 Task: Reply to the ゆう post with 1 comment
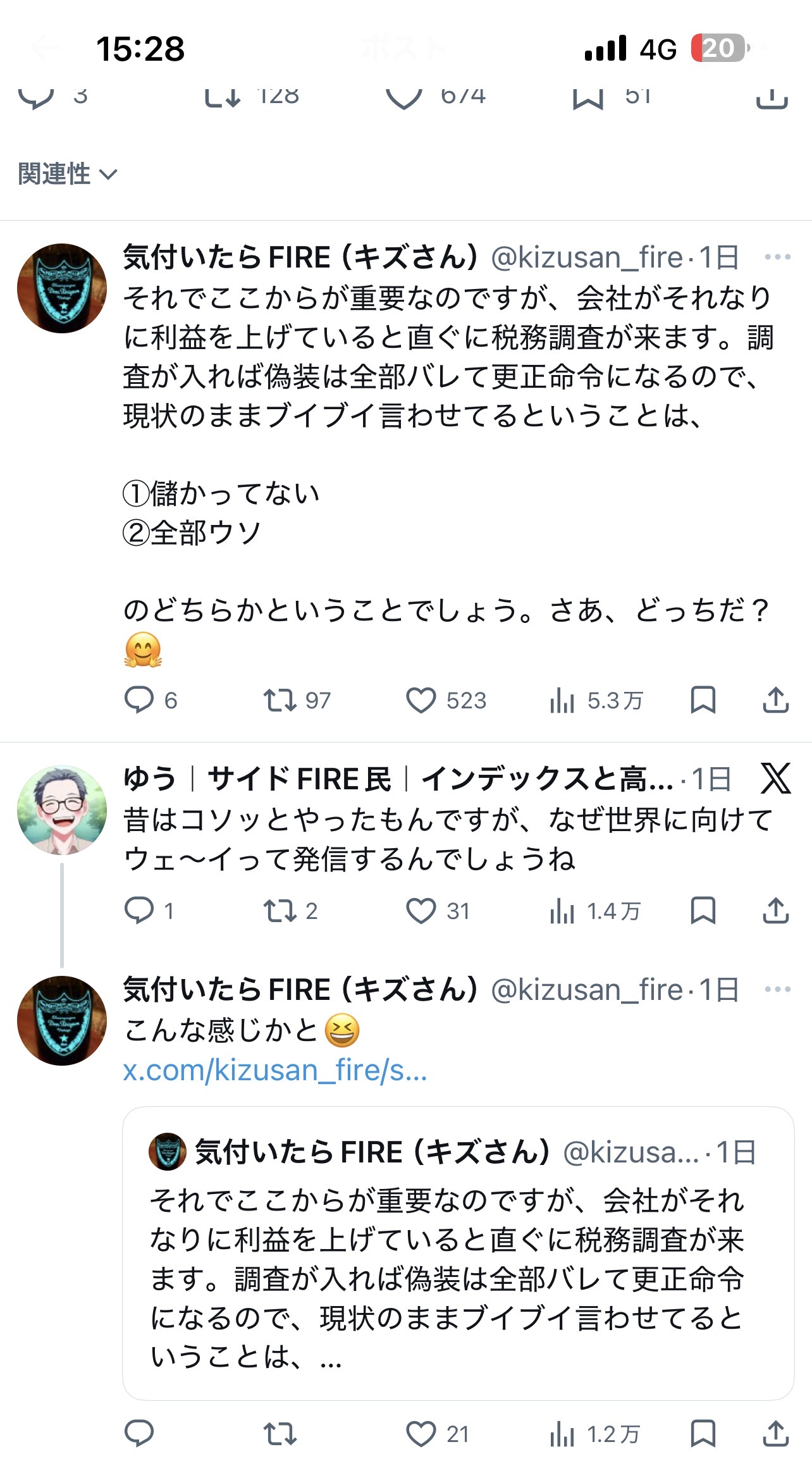[x=139, y=911]
